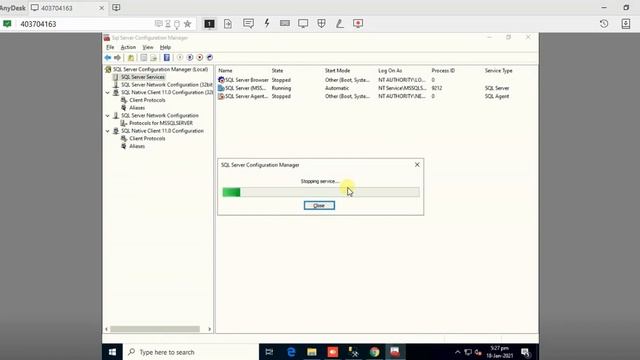Select SQL Server Services in the tree
The width and height of the screenshot is (640, 360).
142,77
